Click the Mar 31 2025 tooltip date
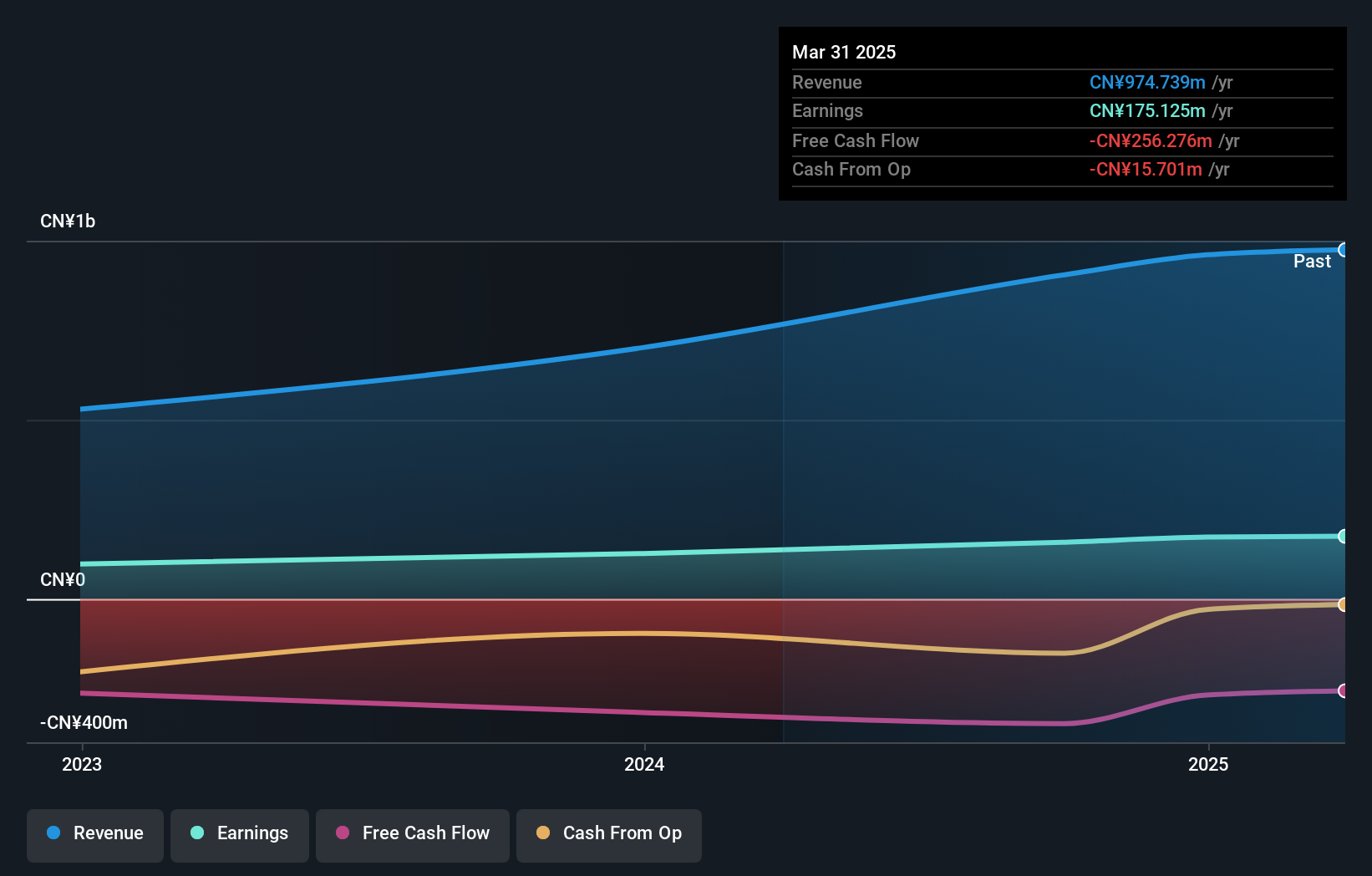The height and width of the screenshot is (876, 1372). click(844, 52)
